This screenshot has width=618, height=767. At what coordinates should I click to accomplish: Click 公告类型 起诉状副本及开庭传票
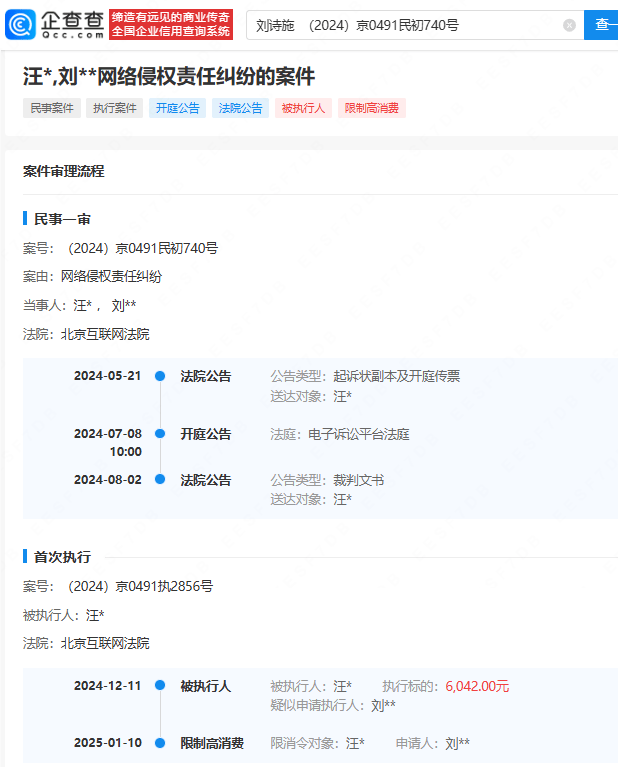[365, 376]
